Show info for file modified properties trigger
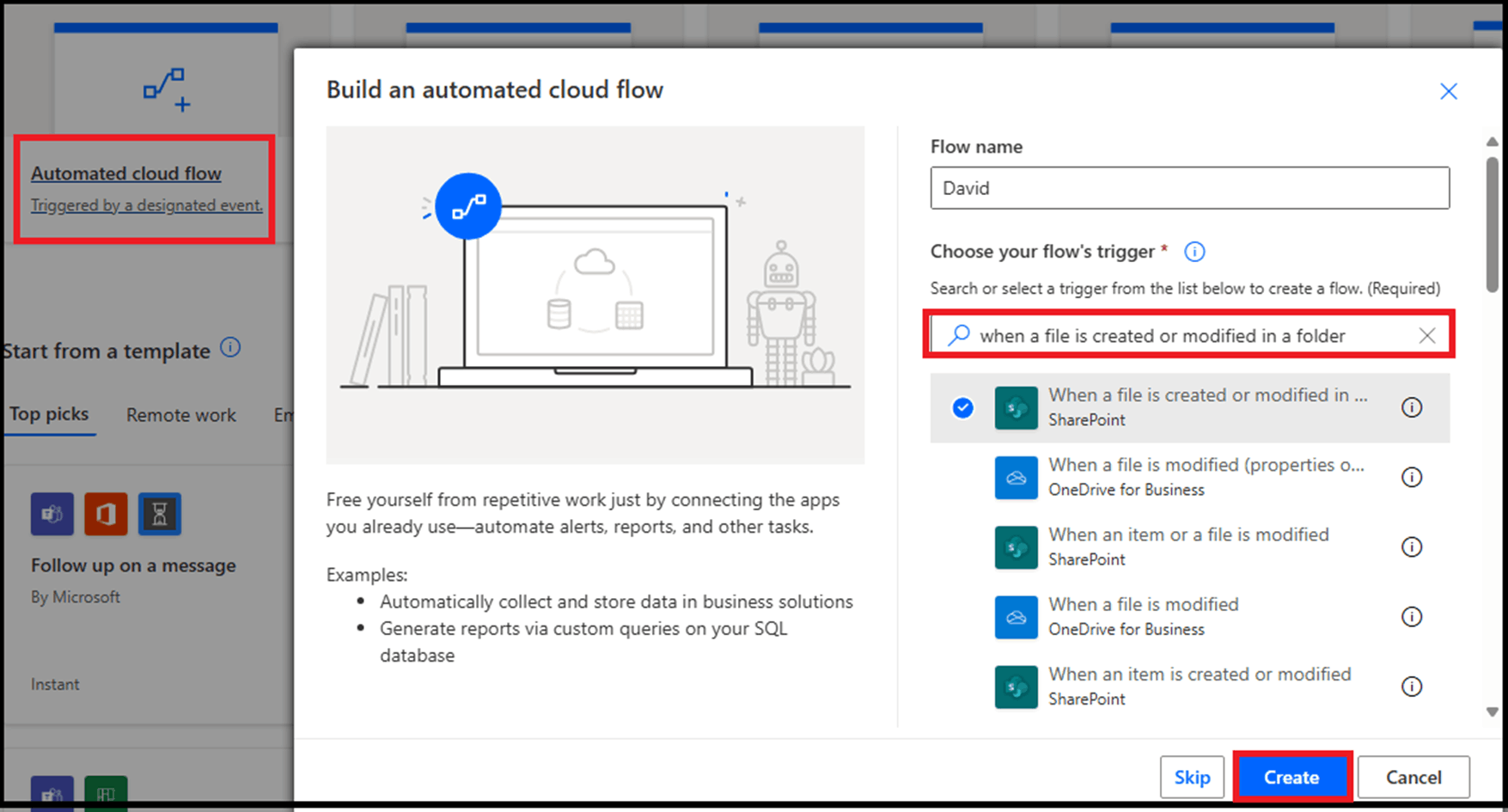Viewport: 1508px width, 812px height. tap(1412, 477)
